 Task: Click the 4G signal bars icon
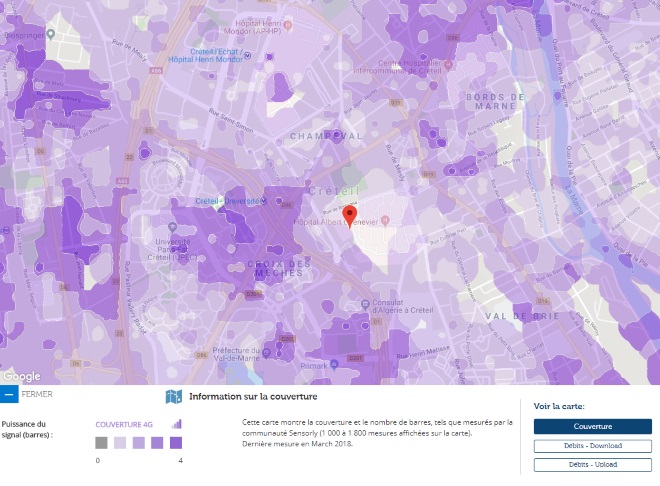pos(177,424)
